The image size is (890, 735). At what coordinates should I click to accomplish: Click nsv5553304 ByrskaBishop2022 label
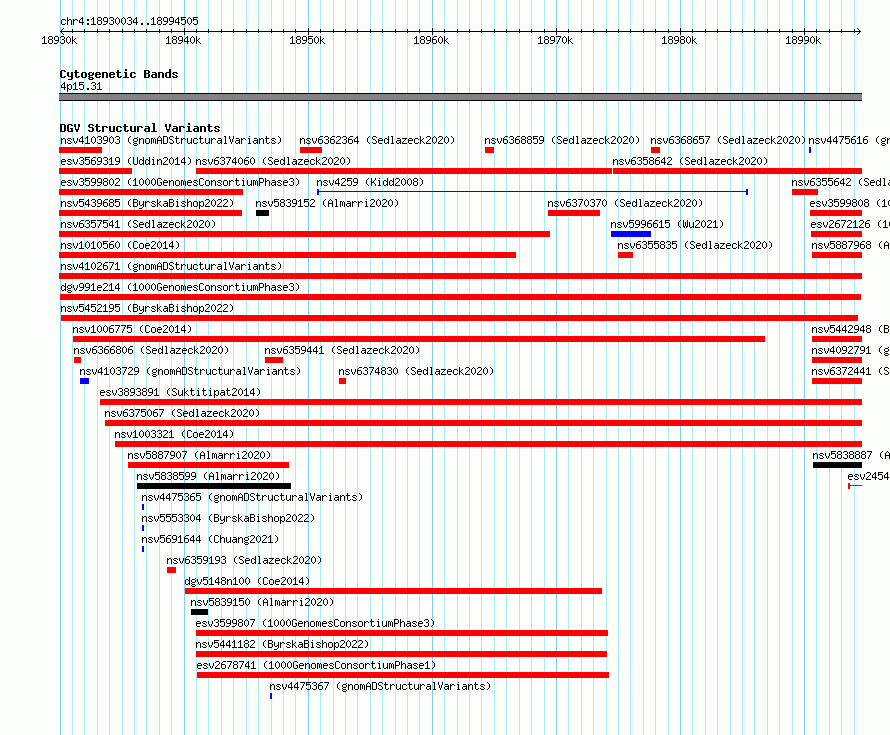point(228,518)
